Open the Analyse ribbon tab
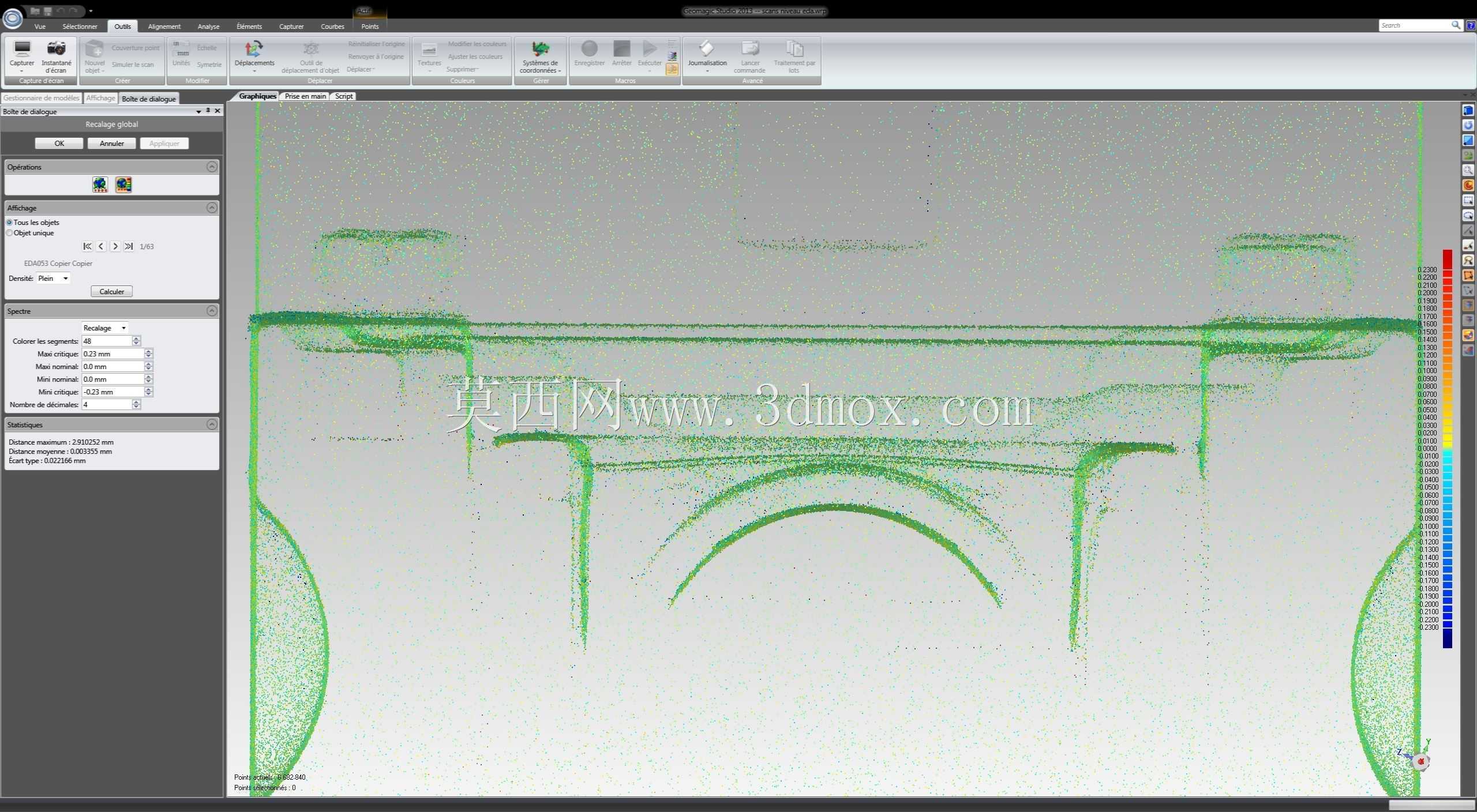This screenshot has height=812, width=1477. click(x=208, y=27)
